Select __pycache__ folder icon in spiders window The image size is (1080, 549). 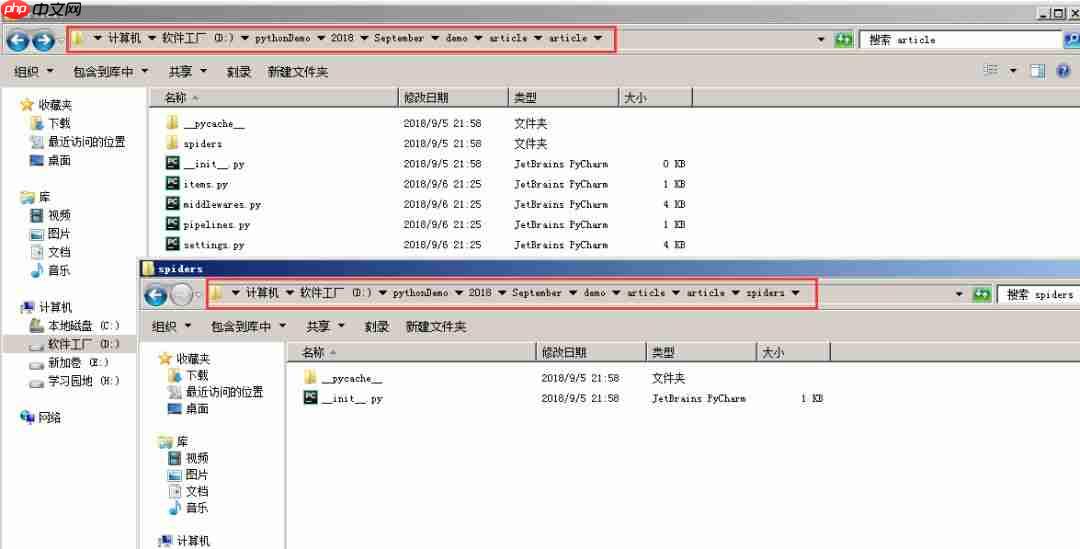tap(310, 377)
